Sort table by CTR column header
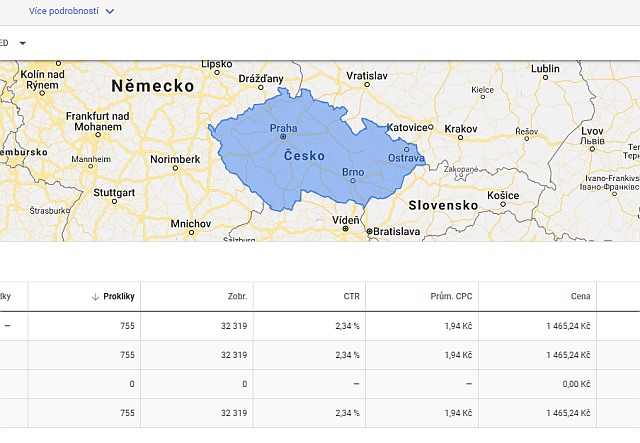Viewport: 640px width, 443px height. [351, 296]
